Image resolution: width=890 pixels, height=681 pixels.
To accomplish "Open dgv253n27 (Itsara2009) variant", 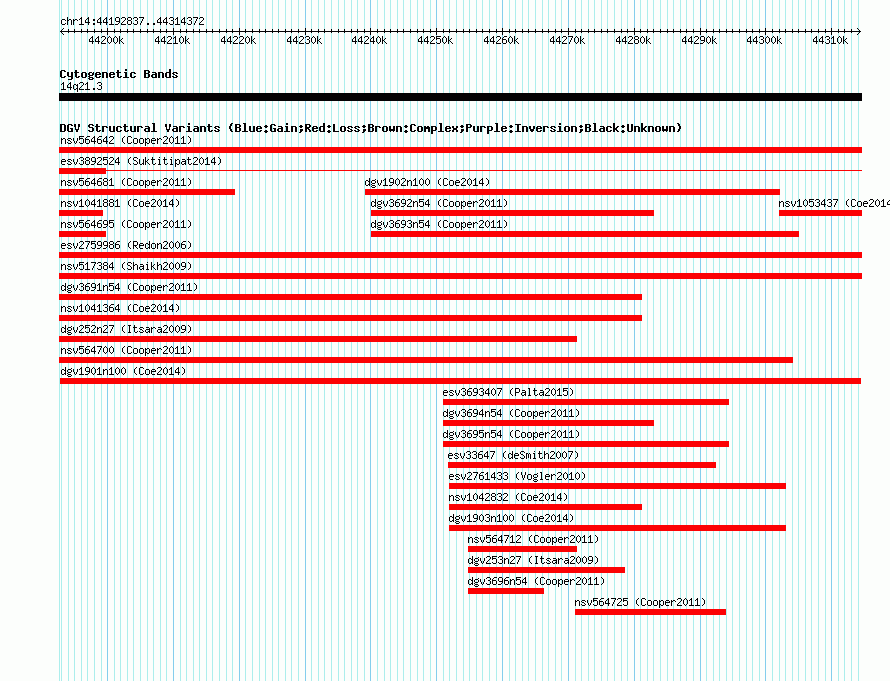I will pos(533,560).
